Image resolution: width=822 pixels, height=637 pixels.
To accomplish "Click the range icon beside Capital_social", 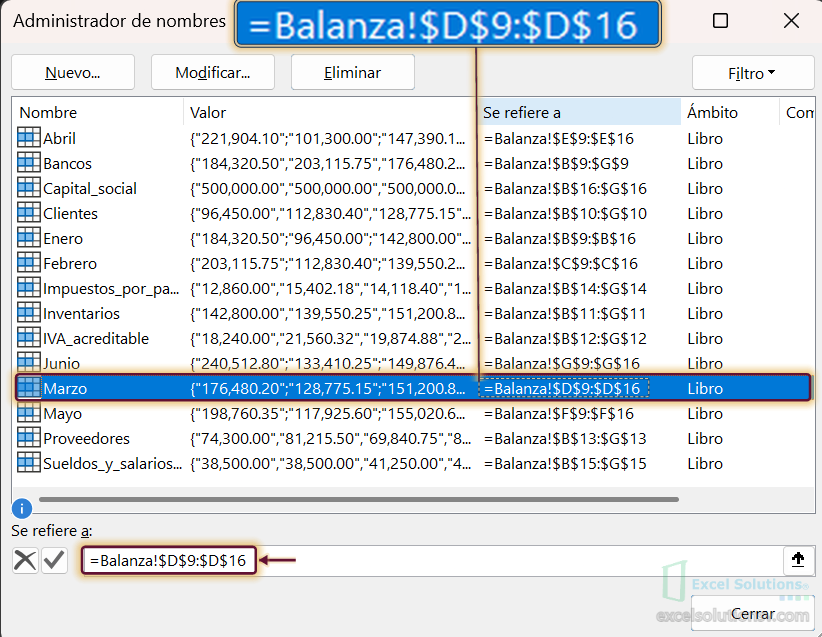I will point(28,188).
